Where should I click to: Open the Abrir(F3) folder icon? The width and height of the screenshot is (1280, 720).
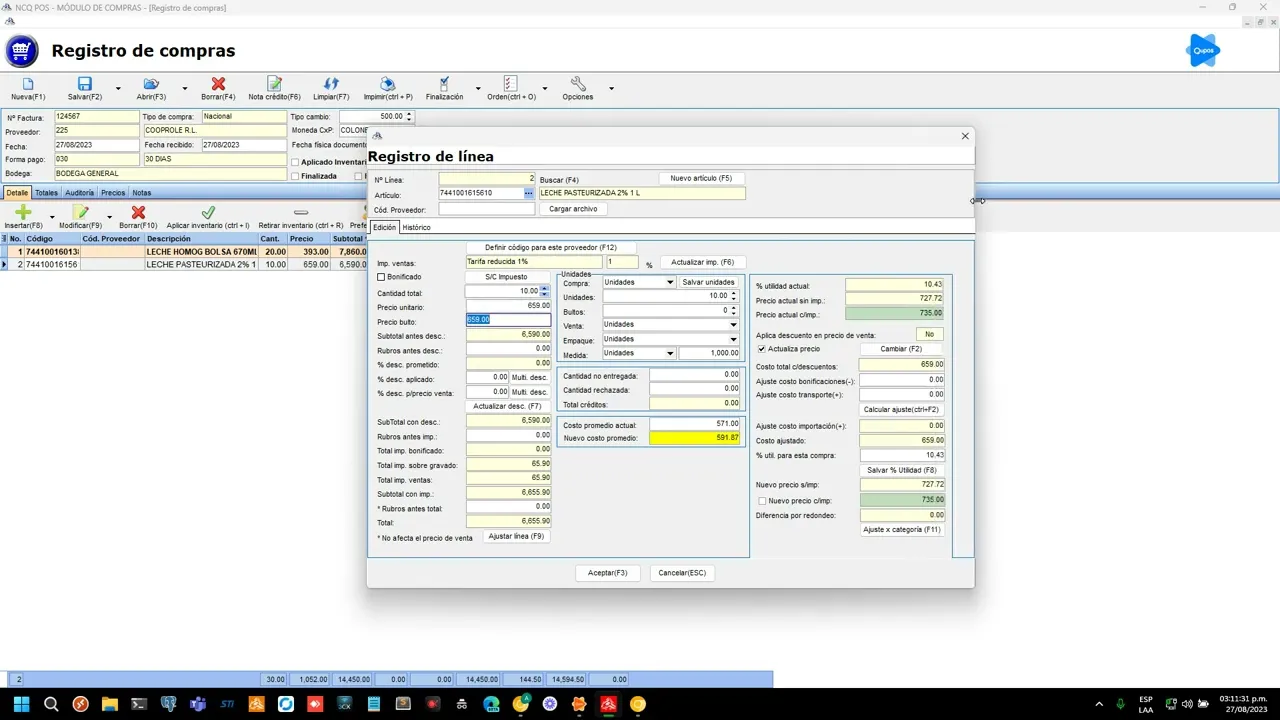[151, 84]
